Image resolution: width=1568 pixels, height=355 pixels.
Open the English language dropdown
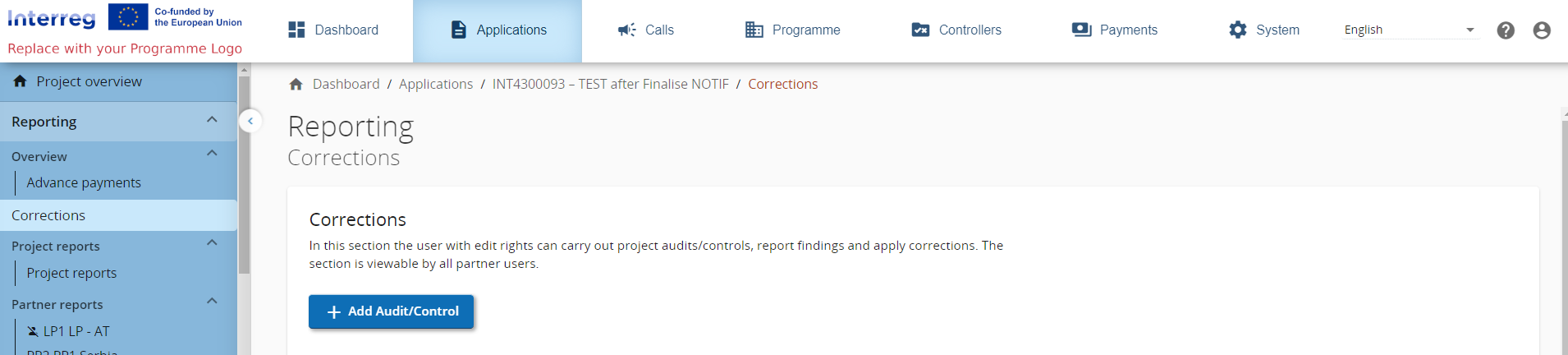[x=1409, y=30]
